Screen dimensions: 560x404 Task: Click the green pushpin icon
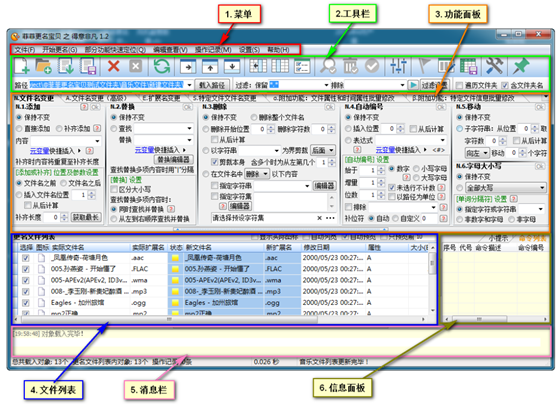point(520,66)
